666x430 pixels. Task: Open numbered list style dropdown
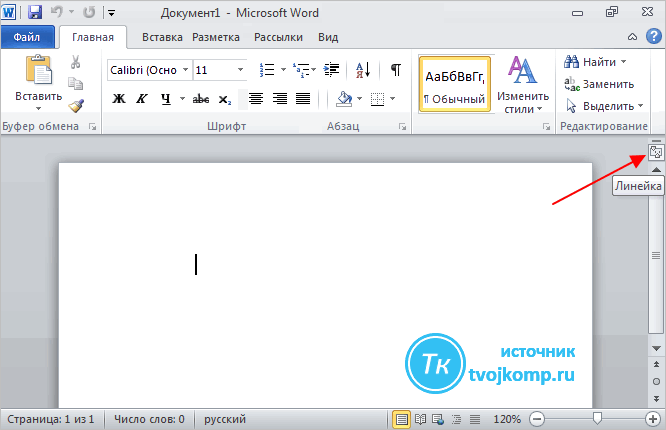click(x=283, y=70)
